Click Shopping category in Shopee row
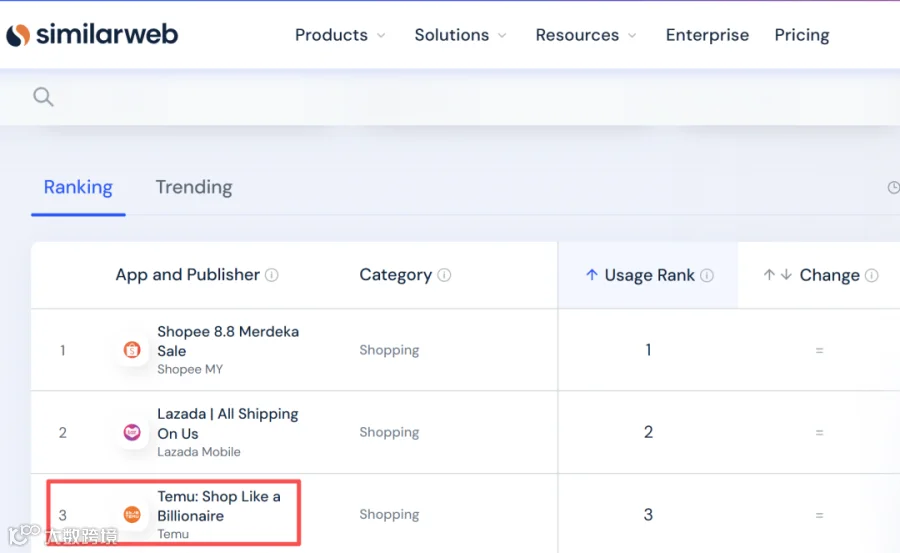 click(x=389, y=350)
